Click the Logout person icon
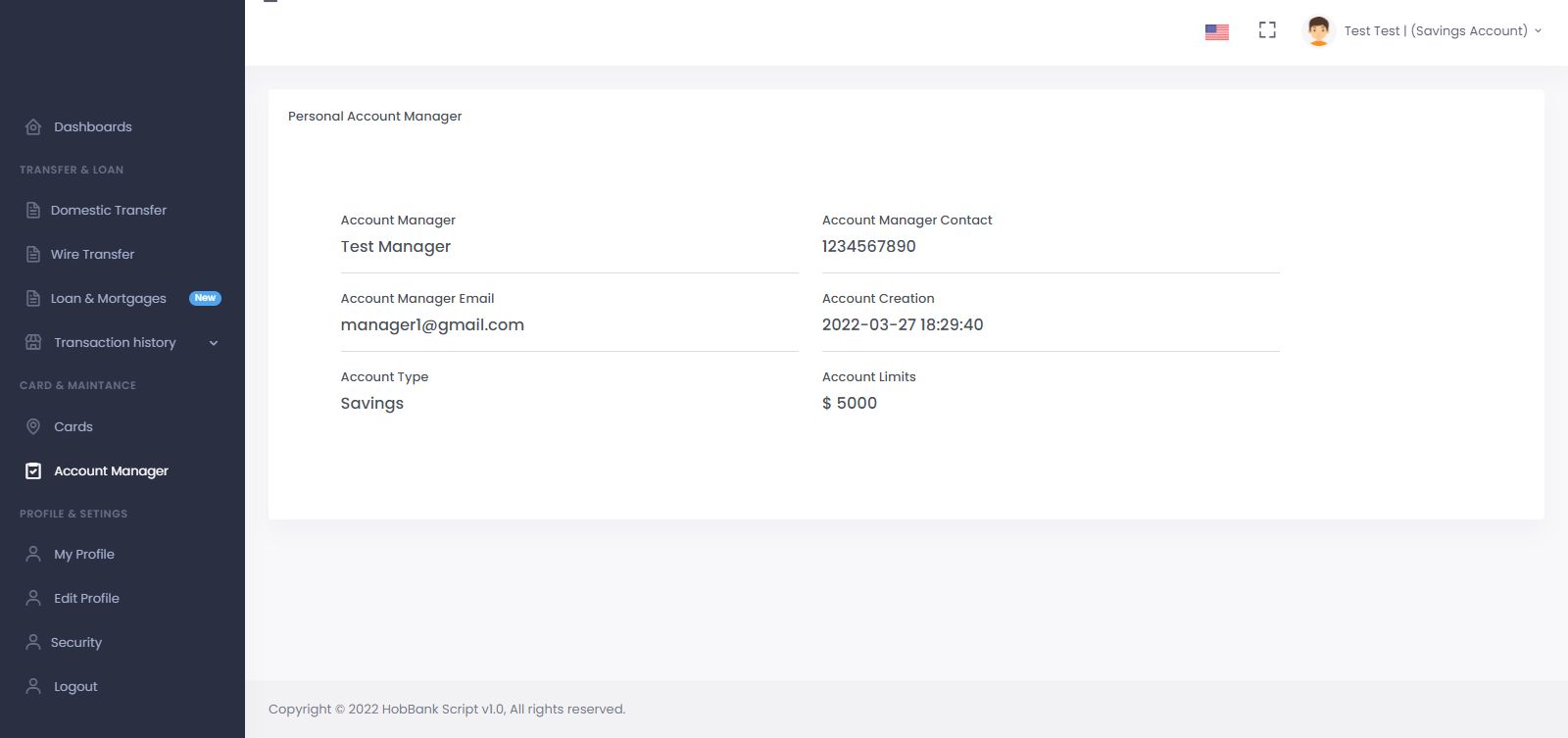This screenshot has width=1568, height=738. coord(33,686)
